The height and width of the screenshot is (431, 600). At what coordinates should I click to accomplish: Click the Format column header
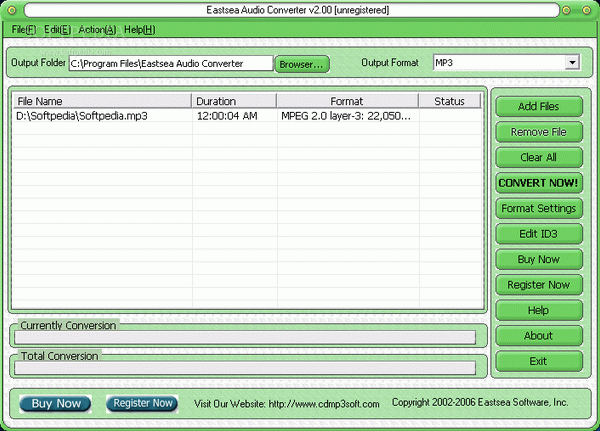pyautogui.click(x=347, y=101)
